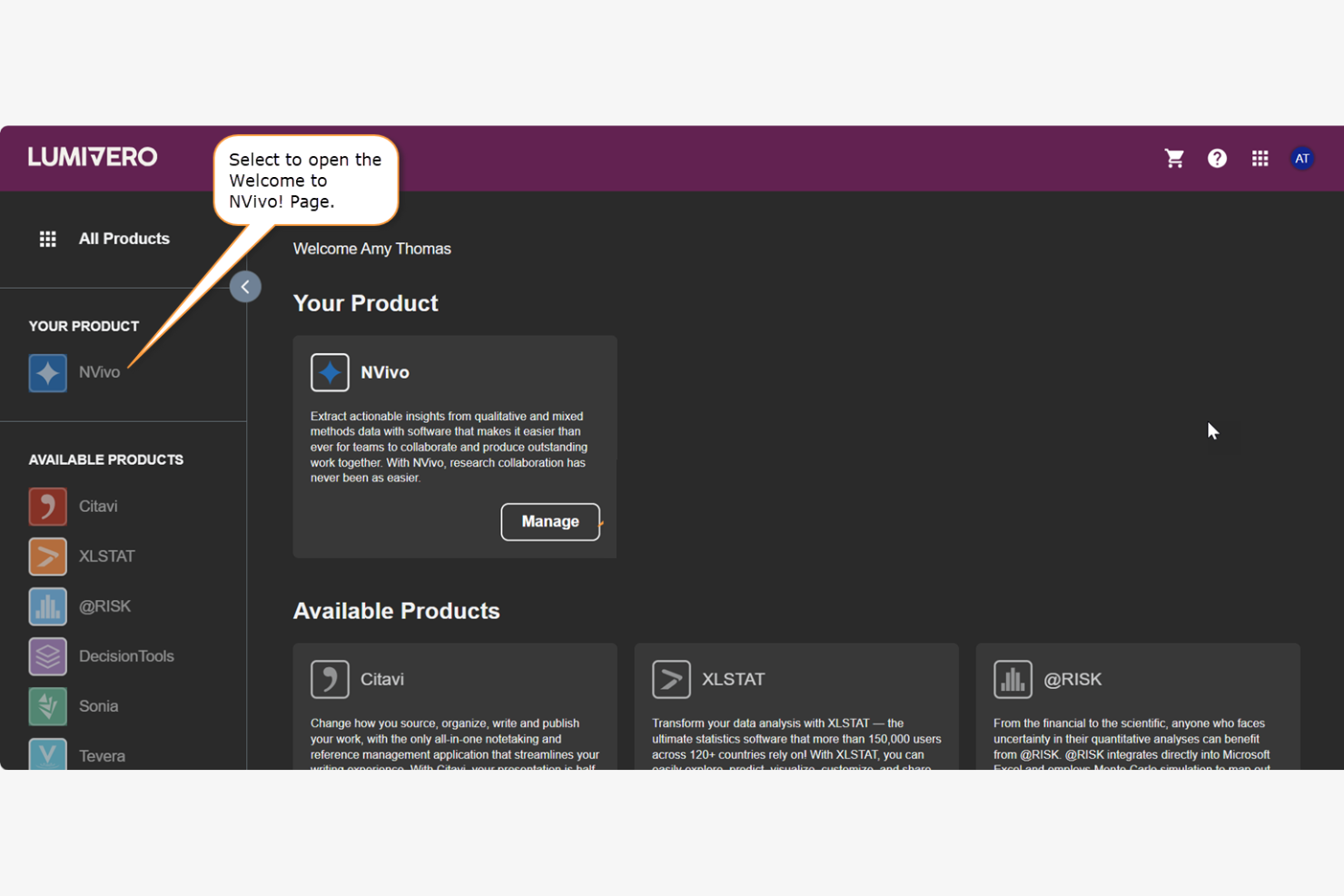This screenshot has height=896, width=1344.
Task: Open the Sonia product icon
Action: [47, 706]
